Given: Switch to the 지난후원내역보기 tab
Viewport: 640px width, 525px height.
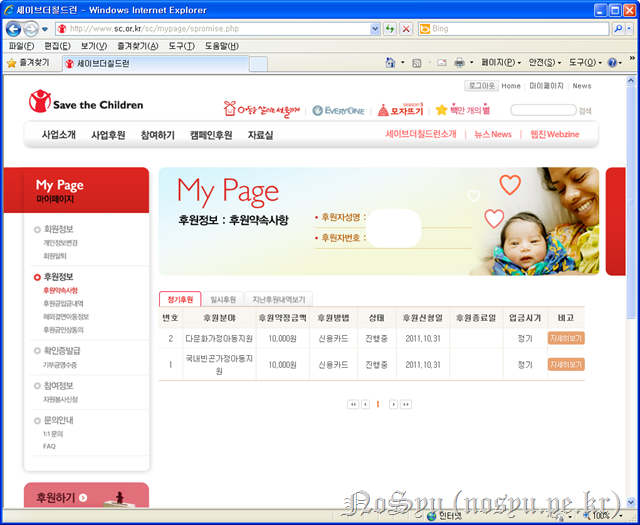Looking at the screenshot, I should [279, 299].
